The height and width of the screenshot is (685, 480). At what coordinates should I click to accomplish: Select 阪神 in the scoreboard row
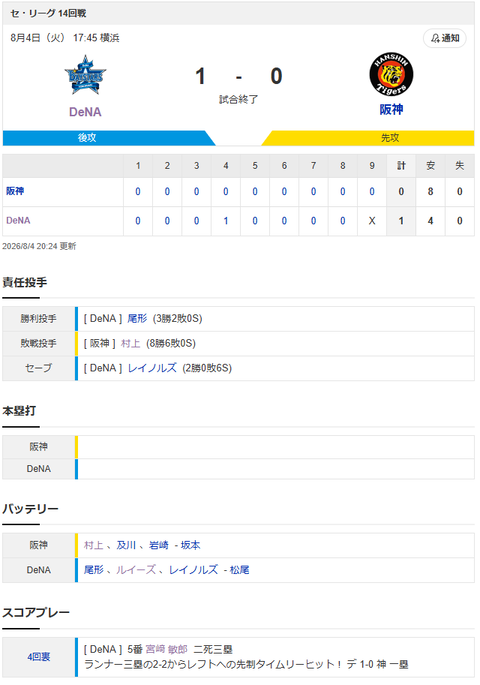point(15,191)
